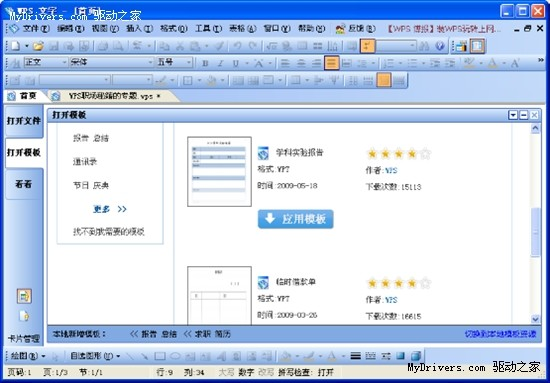The image size is (550, 383).
Task: Click the undo arrow icon
Action: [x=237, y=46]
